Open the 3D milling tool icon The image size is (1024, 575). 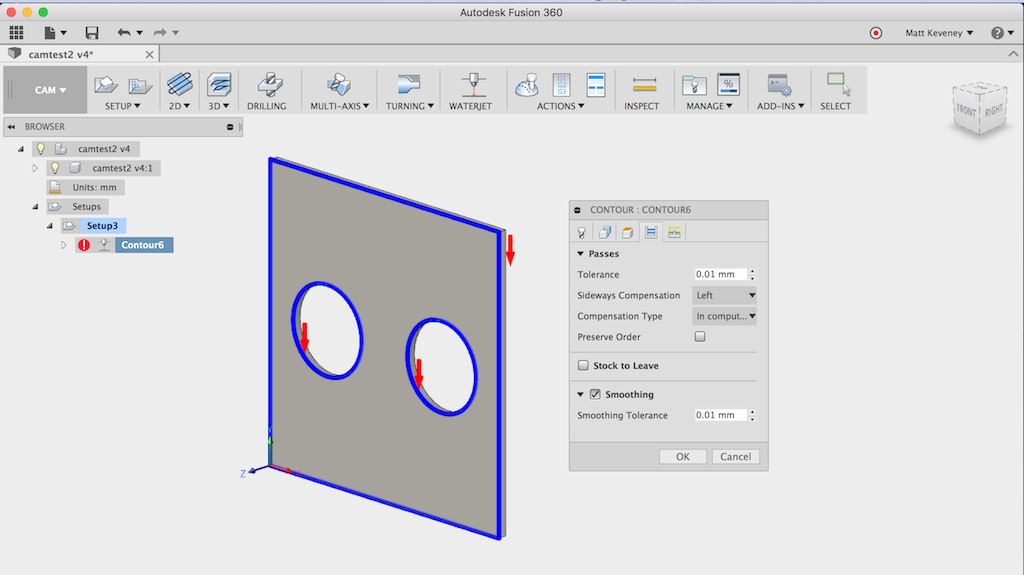tap(219, 84)
